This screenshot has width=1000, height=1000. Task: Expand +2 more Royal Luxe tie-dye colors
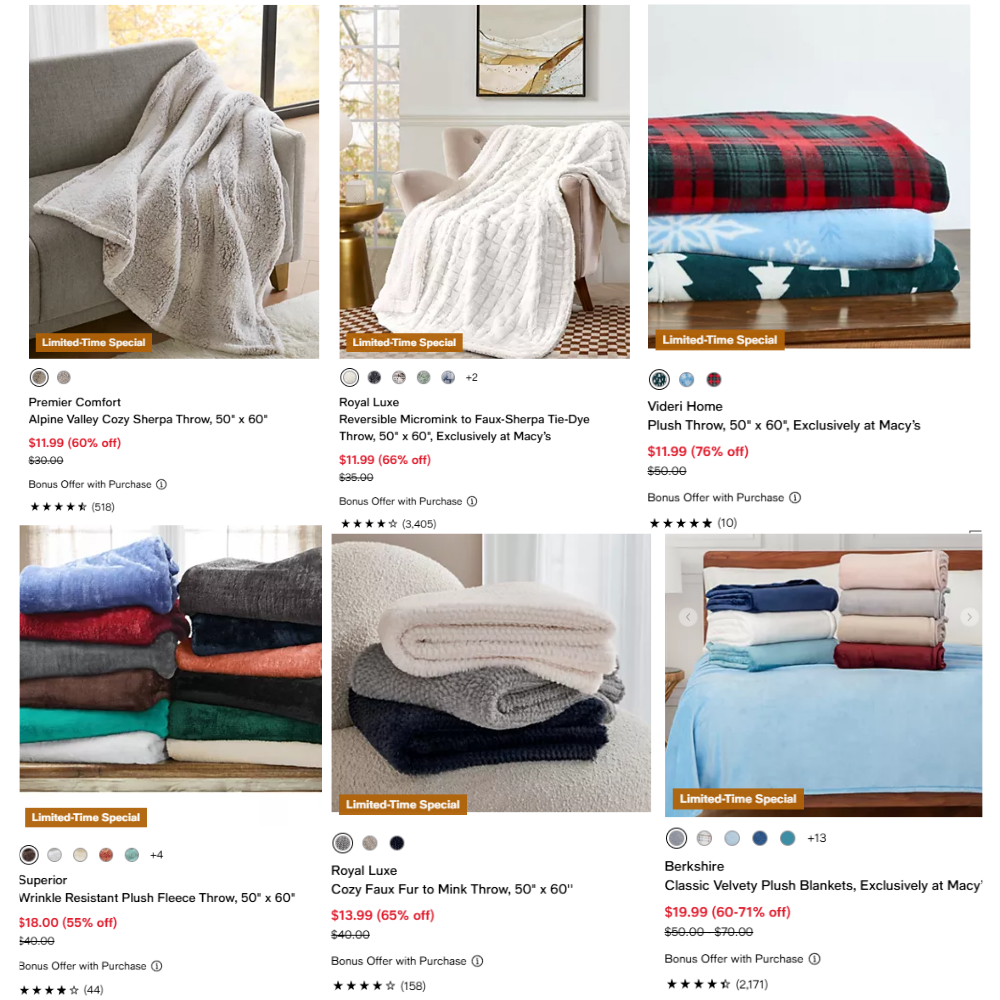click(x=471, y=378)
